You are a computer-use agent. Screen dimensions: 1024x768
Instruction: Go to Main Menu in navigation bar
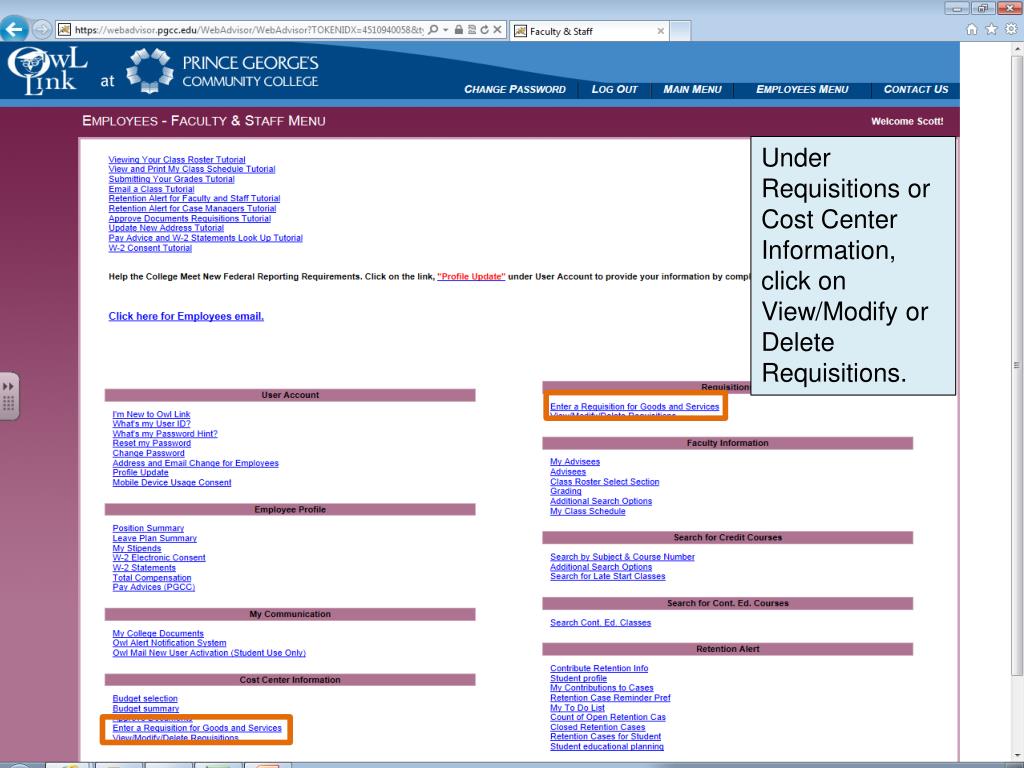click(692, 89)
